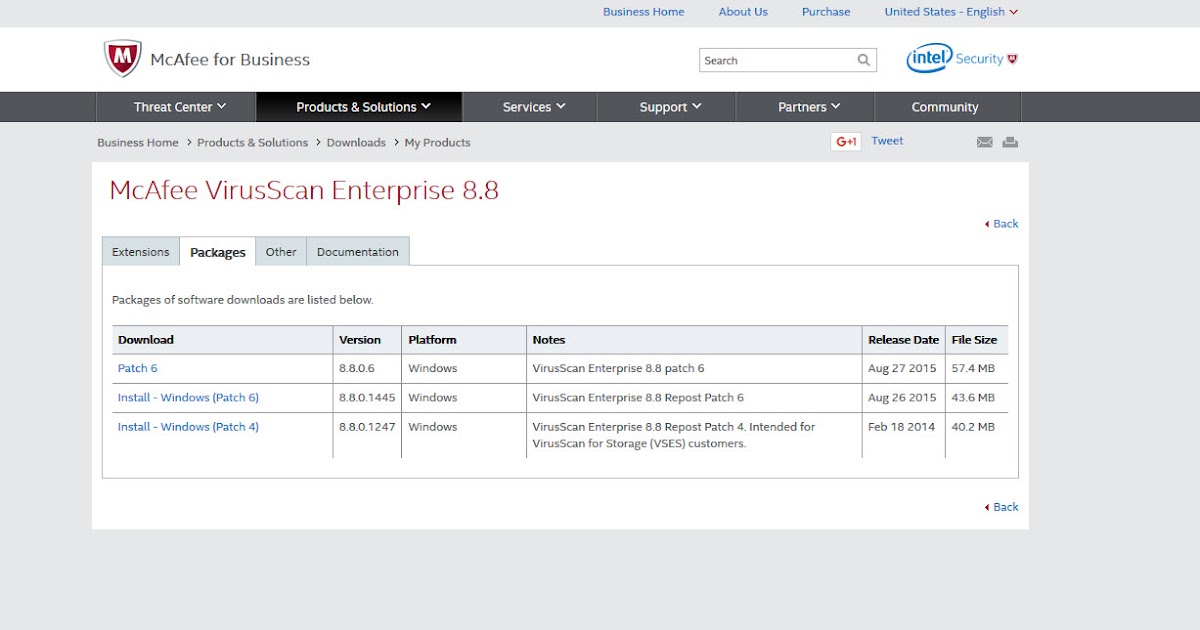Select version cell 8.8.0.1445
The height and width of the screenshot is (630, 1200).
(367, 397)
